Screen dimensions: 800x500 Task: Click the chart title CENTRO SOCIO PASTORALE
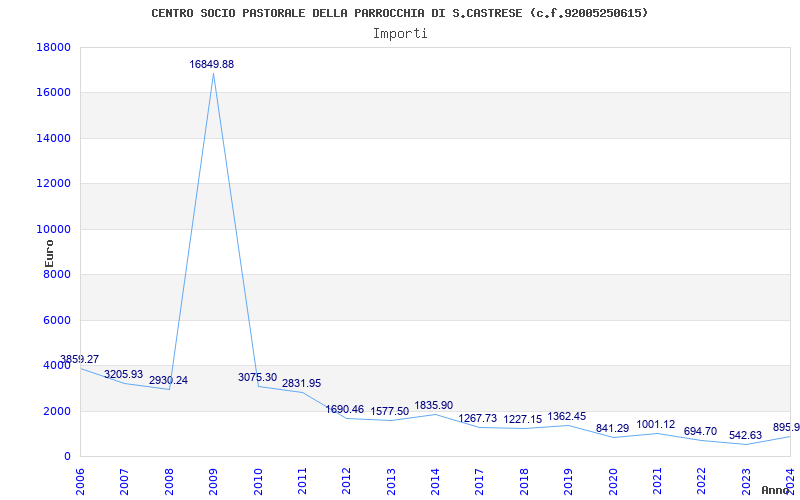(x=399, y=13)
